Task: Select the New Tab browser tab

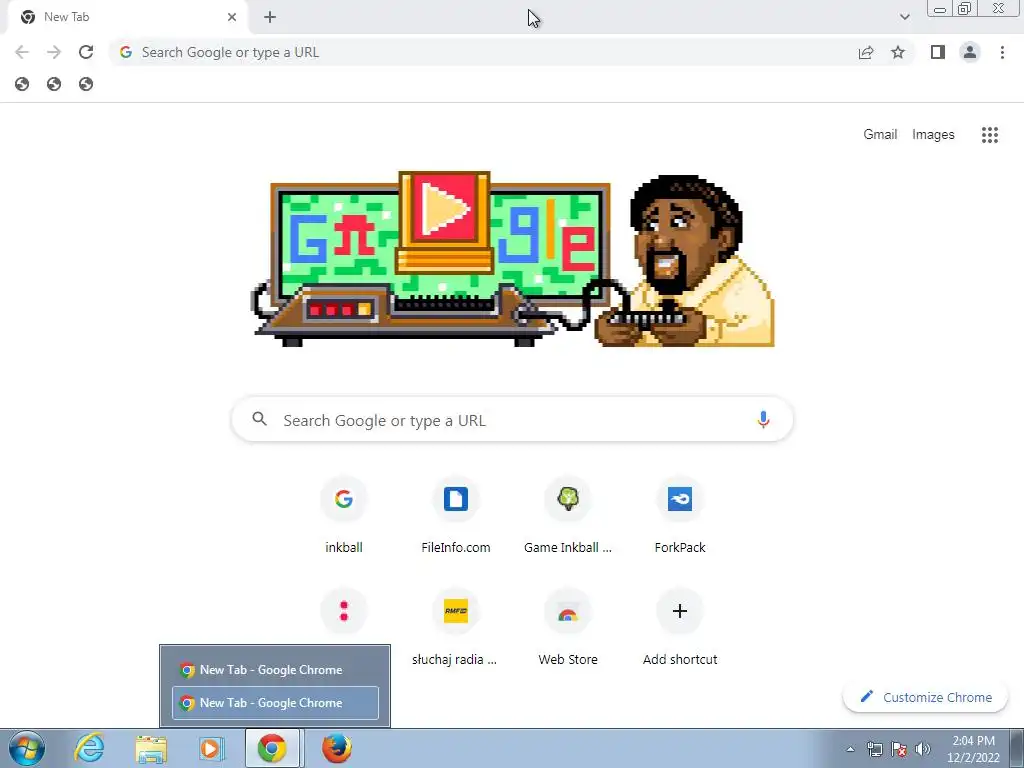Action: [x=127, y=18]
